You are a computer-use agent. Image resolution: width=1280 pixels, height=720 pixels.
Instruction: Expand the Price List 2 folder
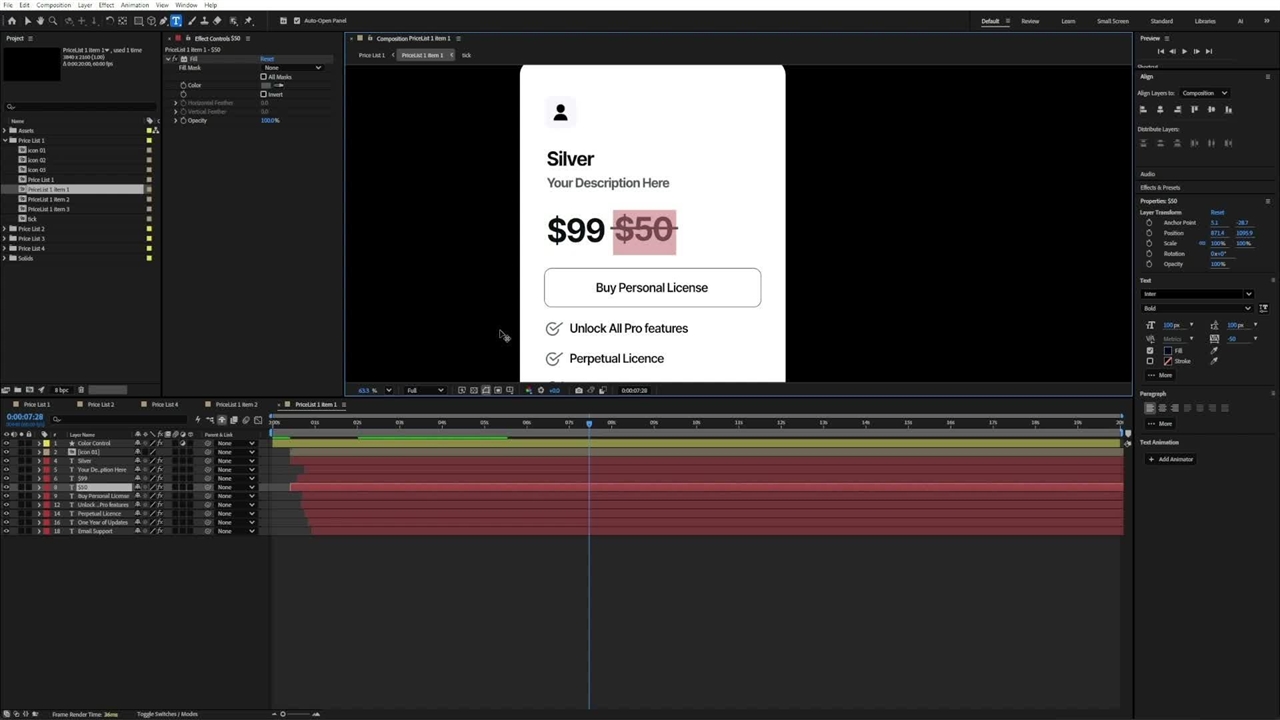point(5,229)
